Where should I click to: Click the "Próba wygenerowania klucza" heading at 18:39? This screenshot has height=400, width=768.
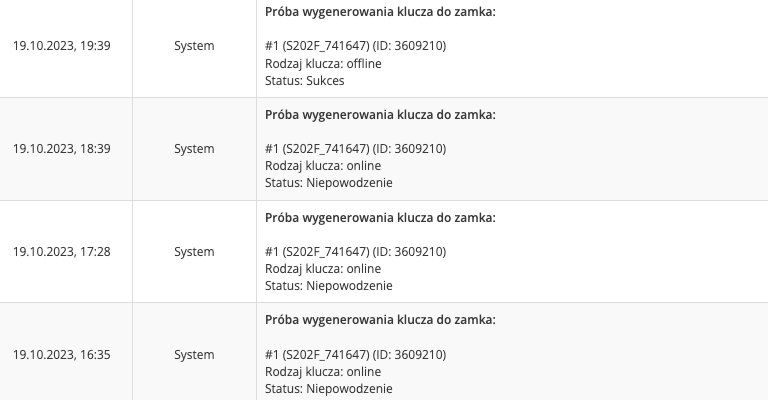click(380, 115)
